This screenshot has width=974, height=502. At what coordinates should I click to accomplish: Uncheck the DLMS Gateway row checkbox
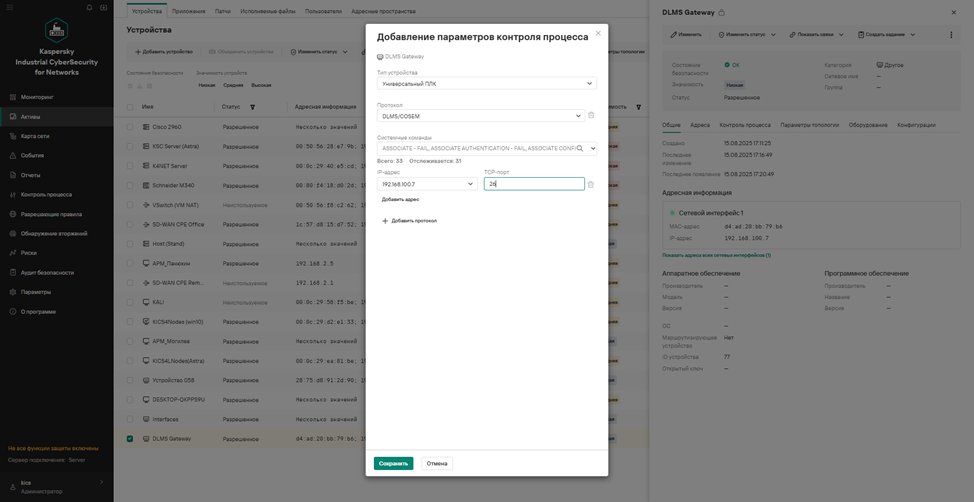(130, 439)
